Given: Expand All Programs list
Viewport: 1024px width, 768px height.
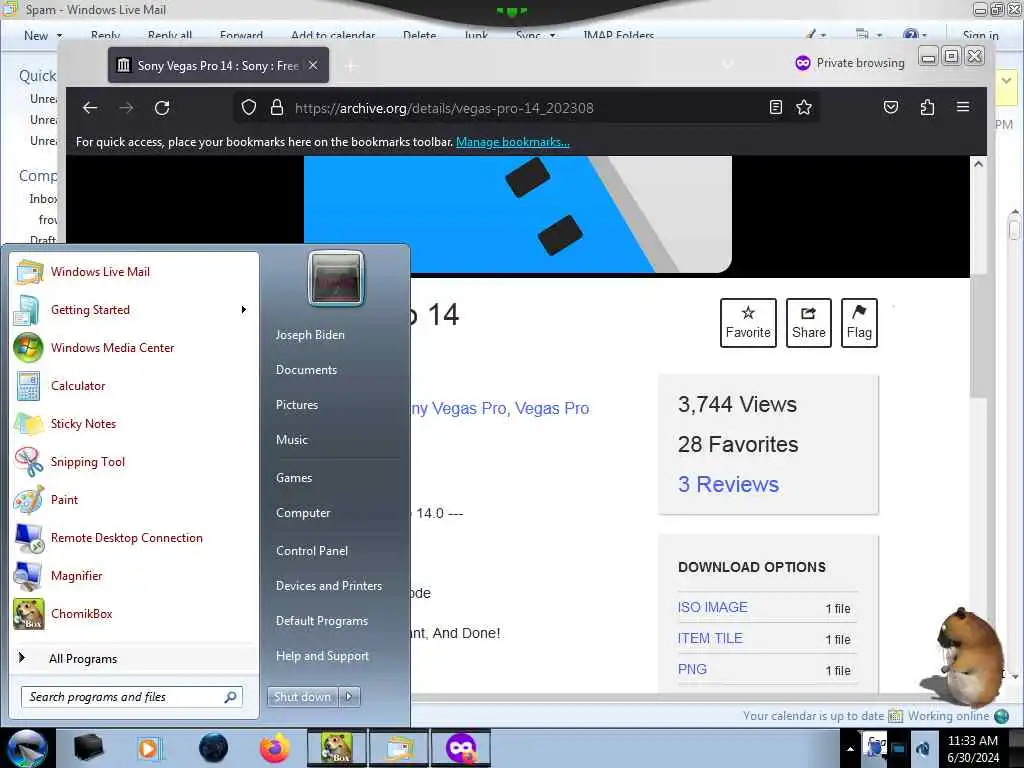Looking at the screenshot, I should click(x=135, y=658).
